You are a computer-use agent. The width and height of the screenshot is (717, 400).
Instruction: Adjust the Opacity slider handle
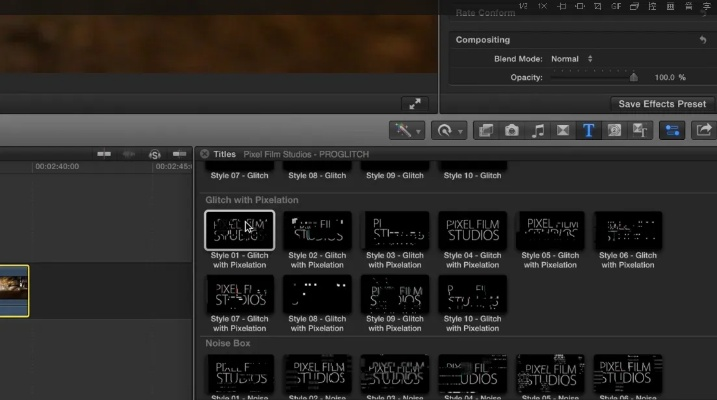click(x=633, y=77)
